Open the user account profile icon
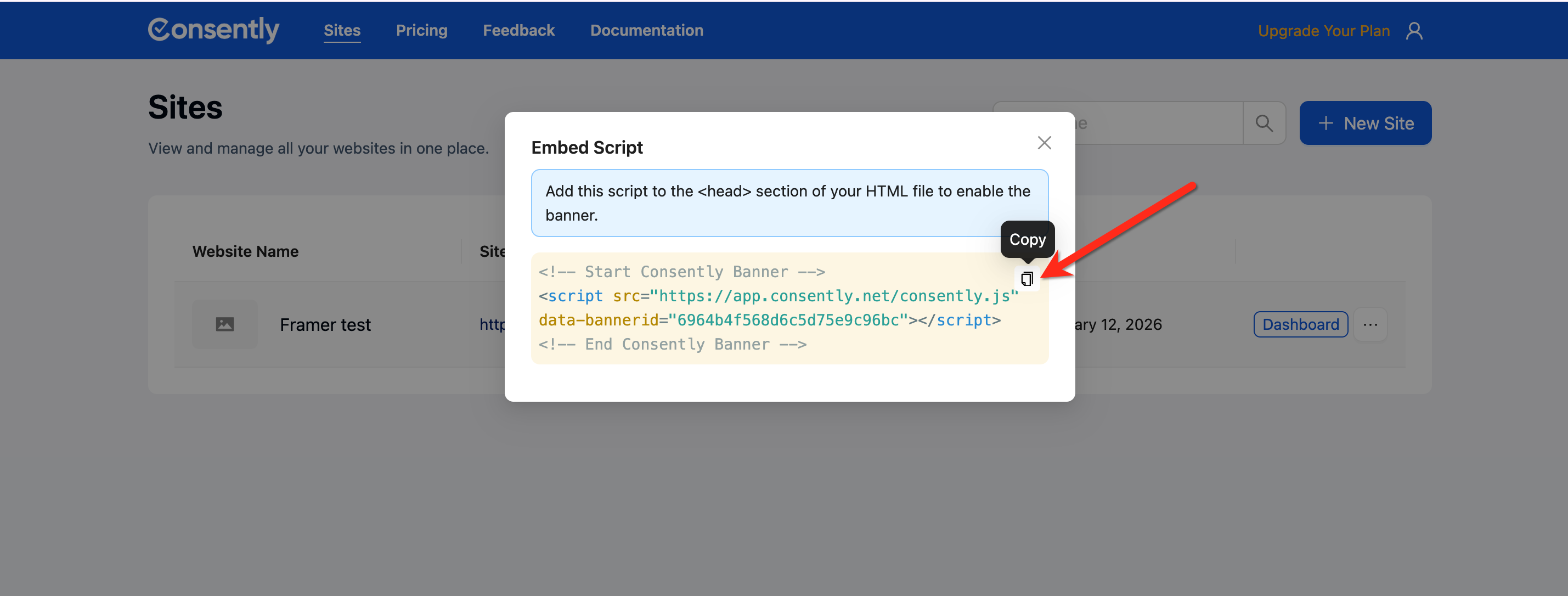Viewport: 1568px width, 596px height. pos(1414,30)
